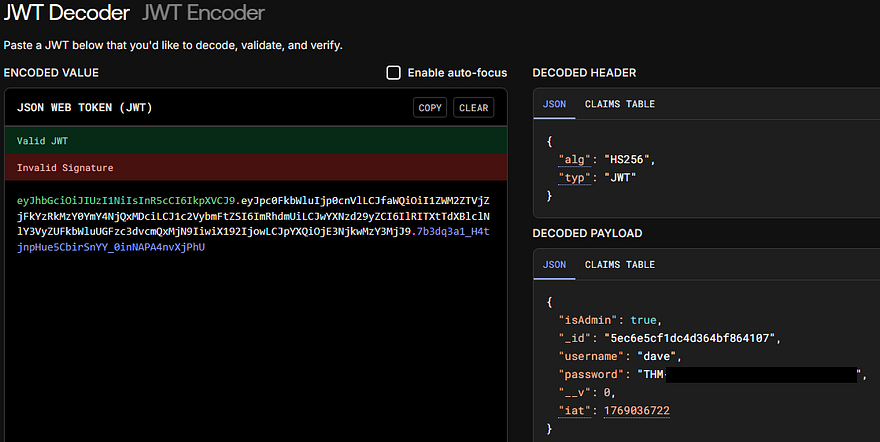The image size is (880, 442).
Task: Open JSON tab under Decoded Payload
Action: 554,265
